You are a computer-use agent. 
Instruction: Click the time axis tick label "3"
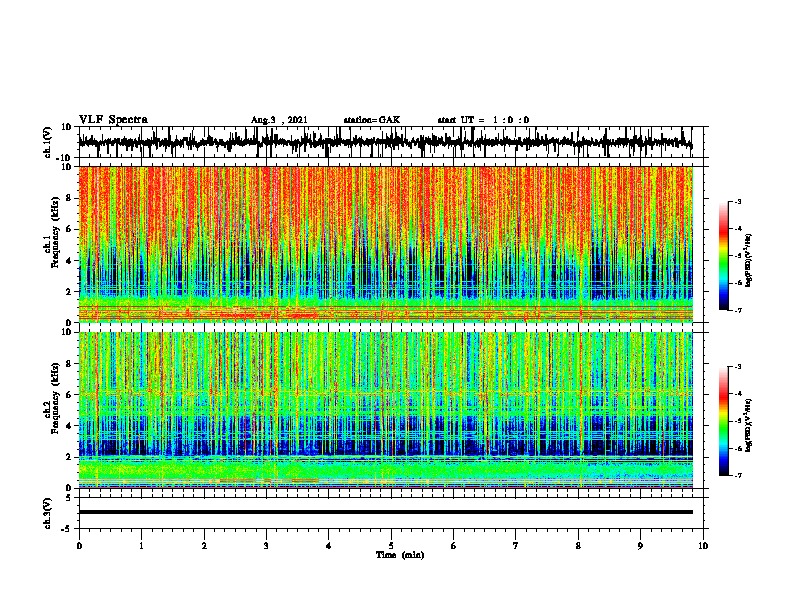(x=266, y=546)
